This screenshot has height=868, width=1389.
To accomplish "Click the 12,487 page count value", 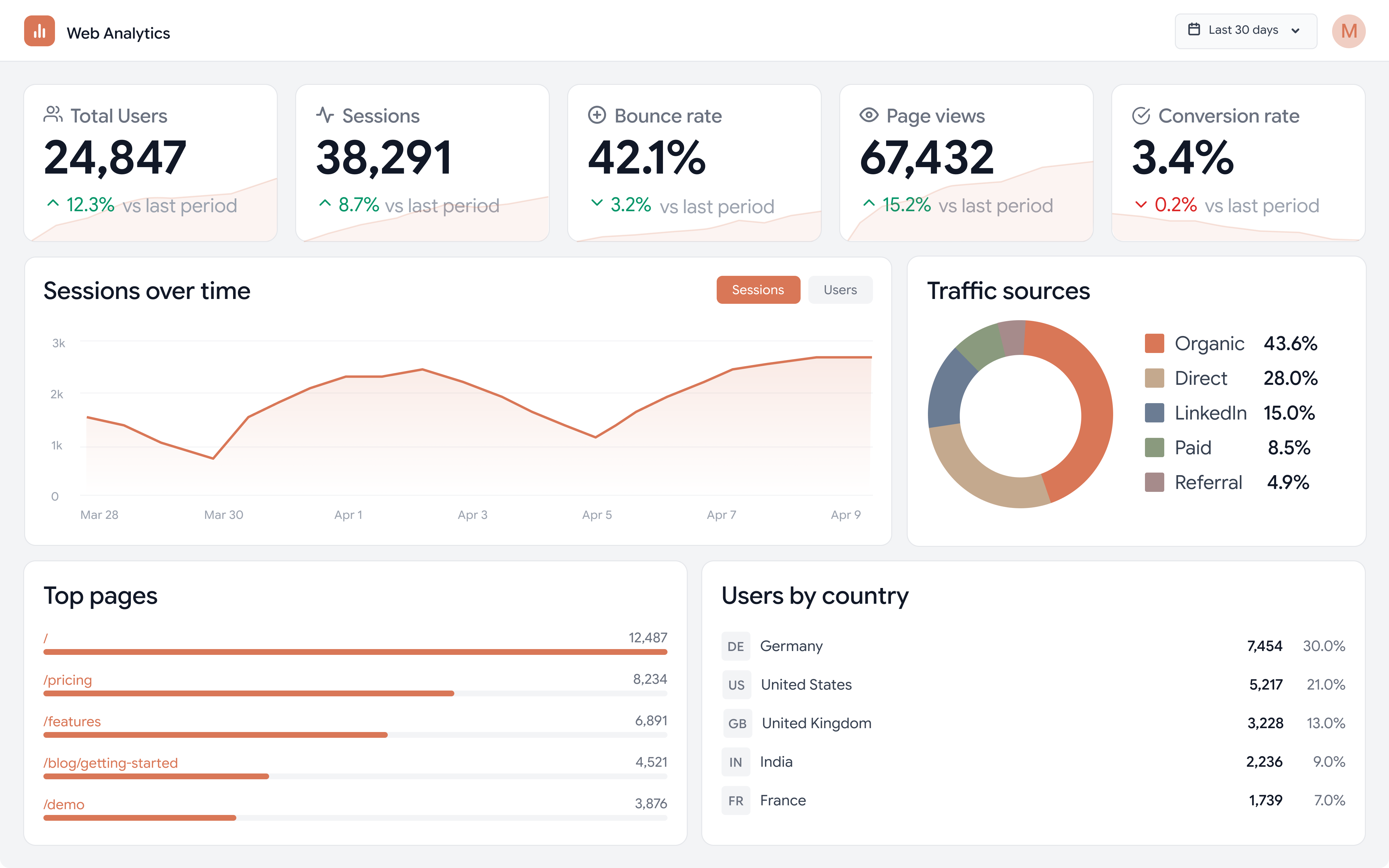I will [648, 638].
